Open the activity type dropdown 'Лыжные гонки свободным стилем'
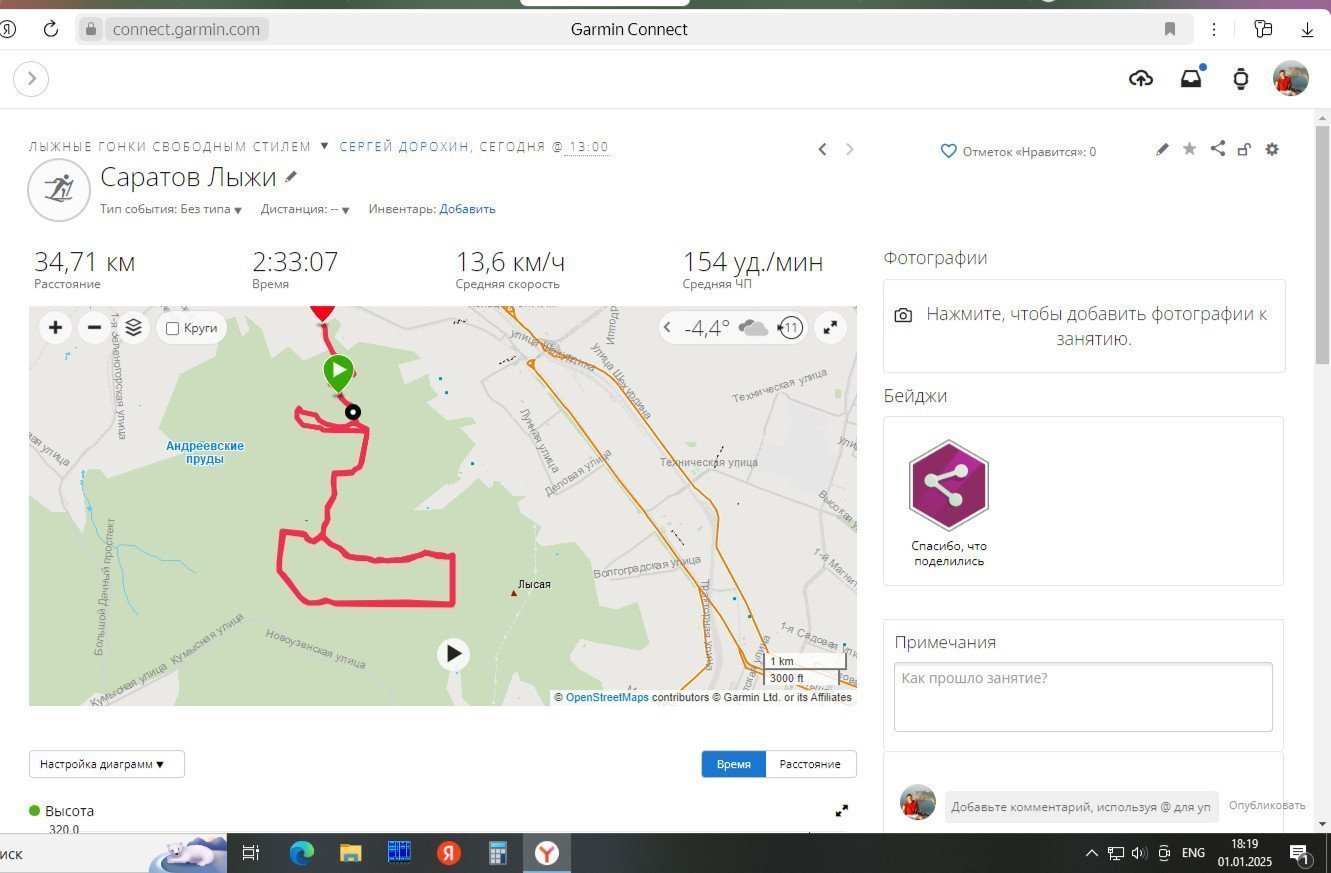This screenshot has height=873, width=1331. pyautogui.click(x=179, y=147)
